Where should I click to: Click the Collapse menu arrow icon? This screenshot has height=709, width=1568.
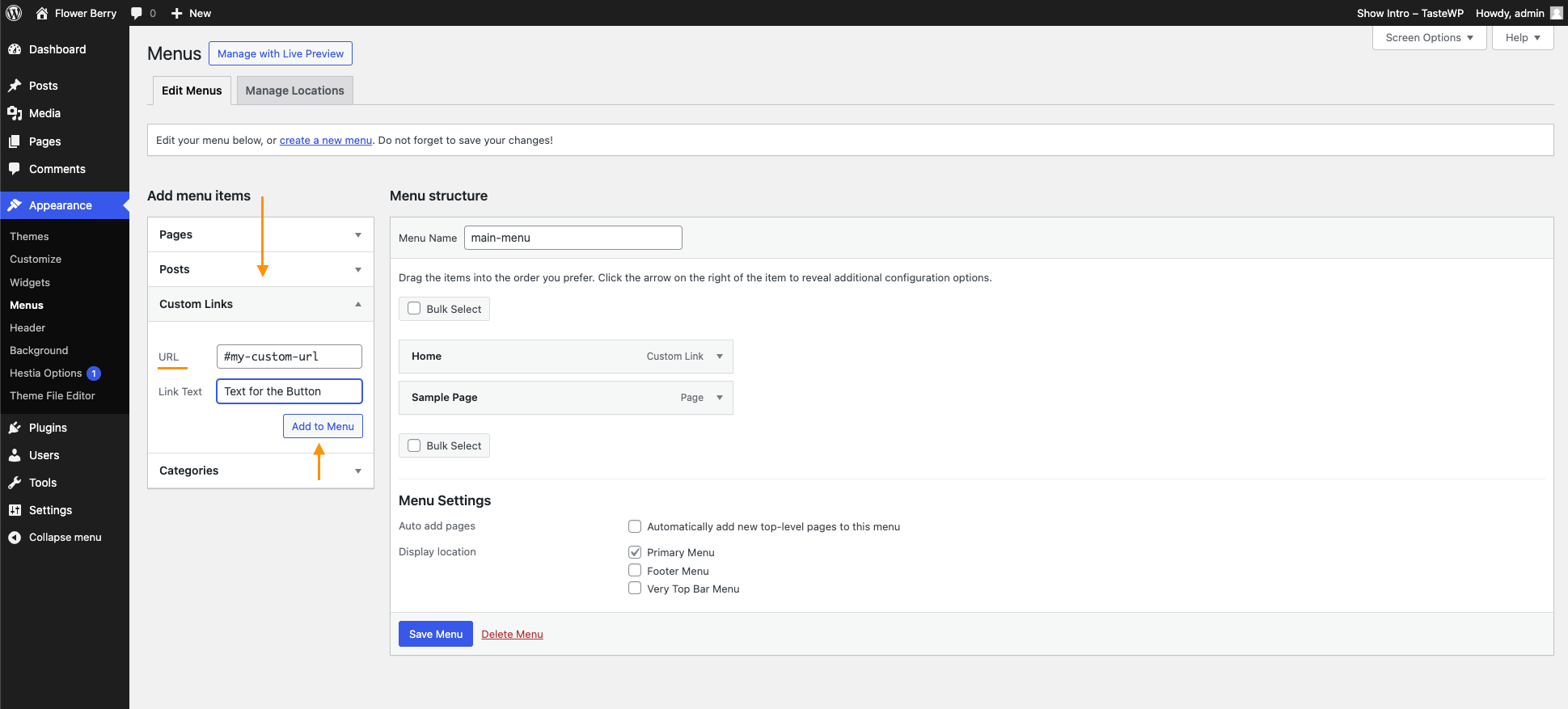point(15,538)
